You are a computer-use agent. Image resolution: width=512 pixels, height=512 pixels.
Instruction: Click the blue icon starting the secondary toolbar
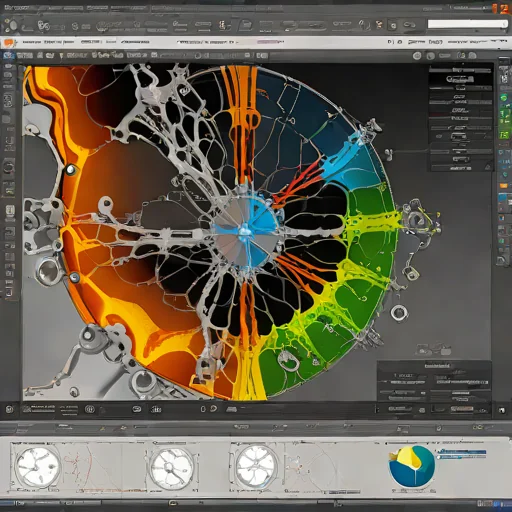8,56
